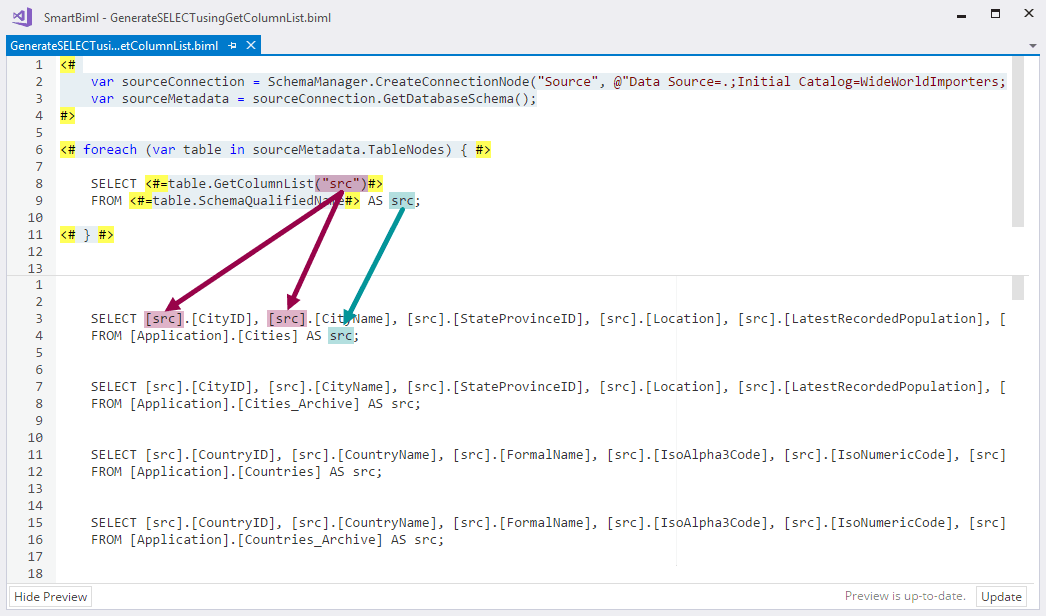Maximize the SmartBiml window
Viewport: 1046px width, 616px height.
click(x=995, y=14)
